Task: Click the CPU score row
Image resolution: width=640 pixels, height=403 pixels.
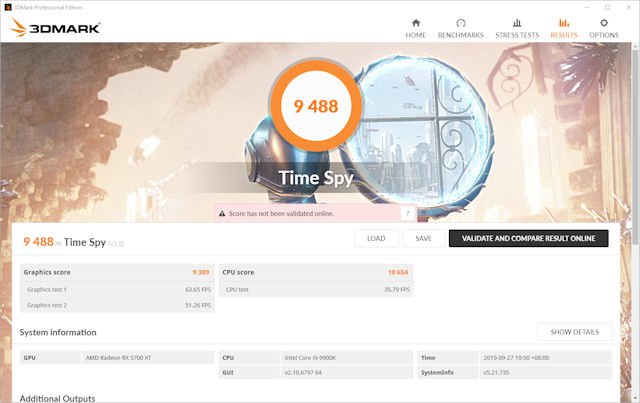Action: [x=316, y=272]
